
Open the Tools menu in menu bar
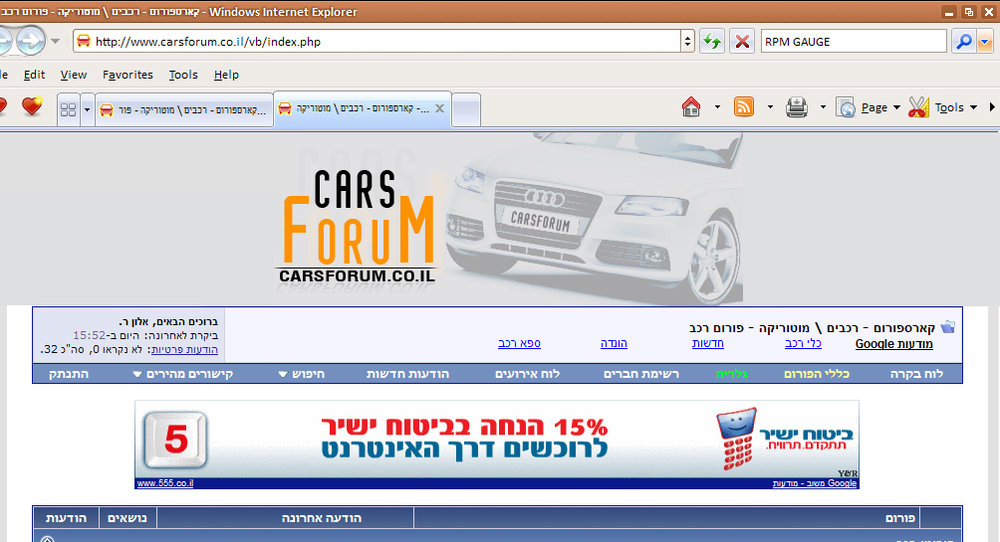[183, 75]
